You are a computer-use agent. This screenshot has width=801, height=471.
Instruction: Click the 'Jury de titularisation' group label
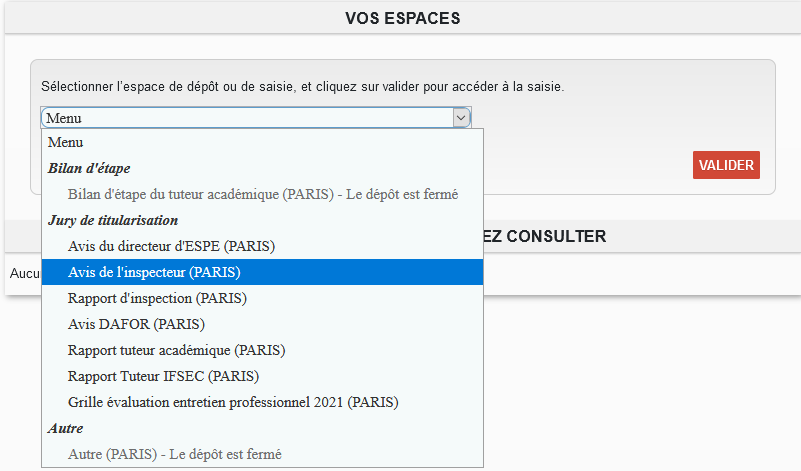tap(112, 220)
